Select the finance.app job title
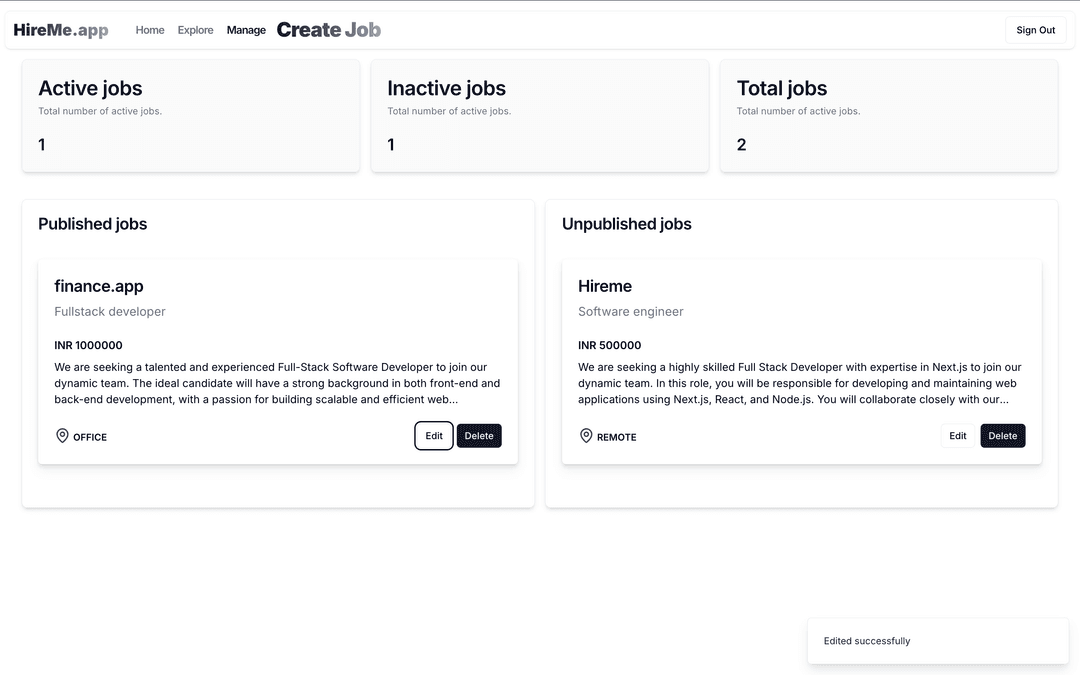The height and width of the screenshot is (675, 1080). 99,286
